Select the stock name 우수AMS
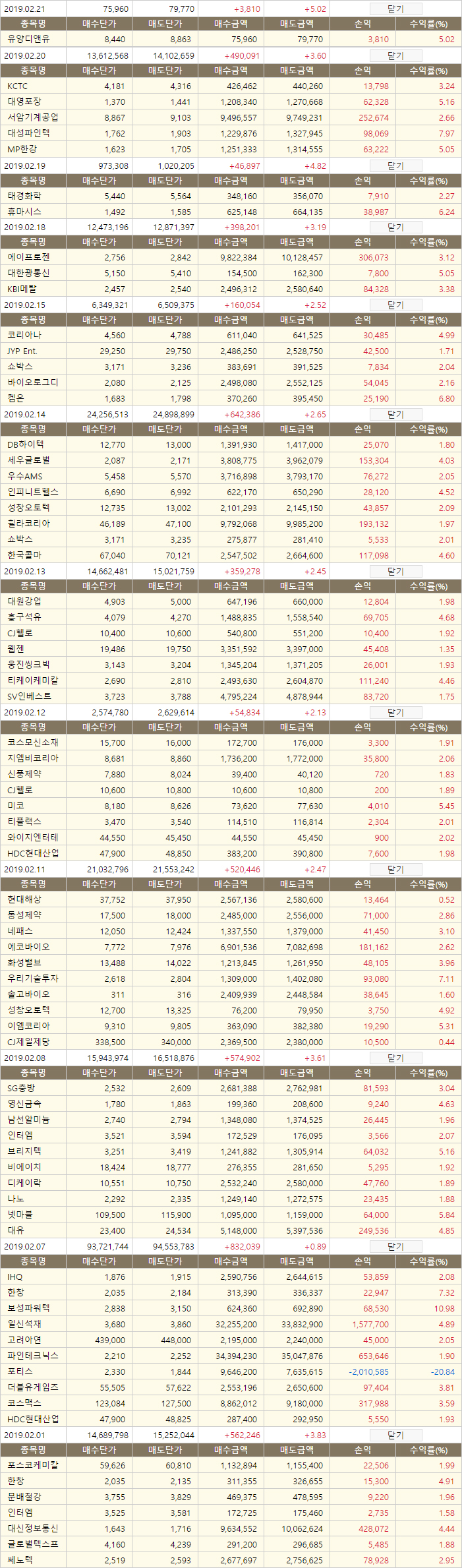 [25, 477]
